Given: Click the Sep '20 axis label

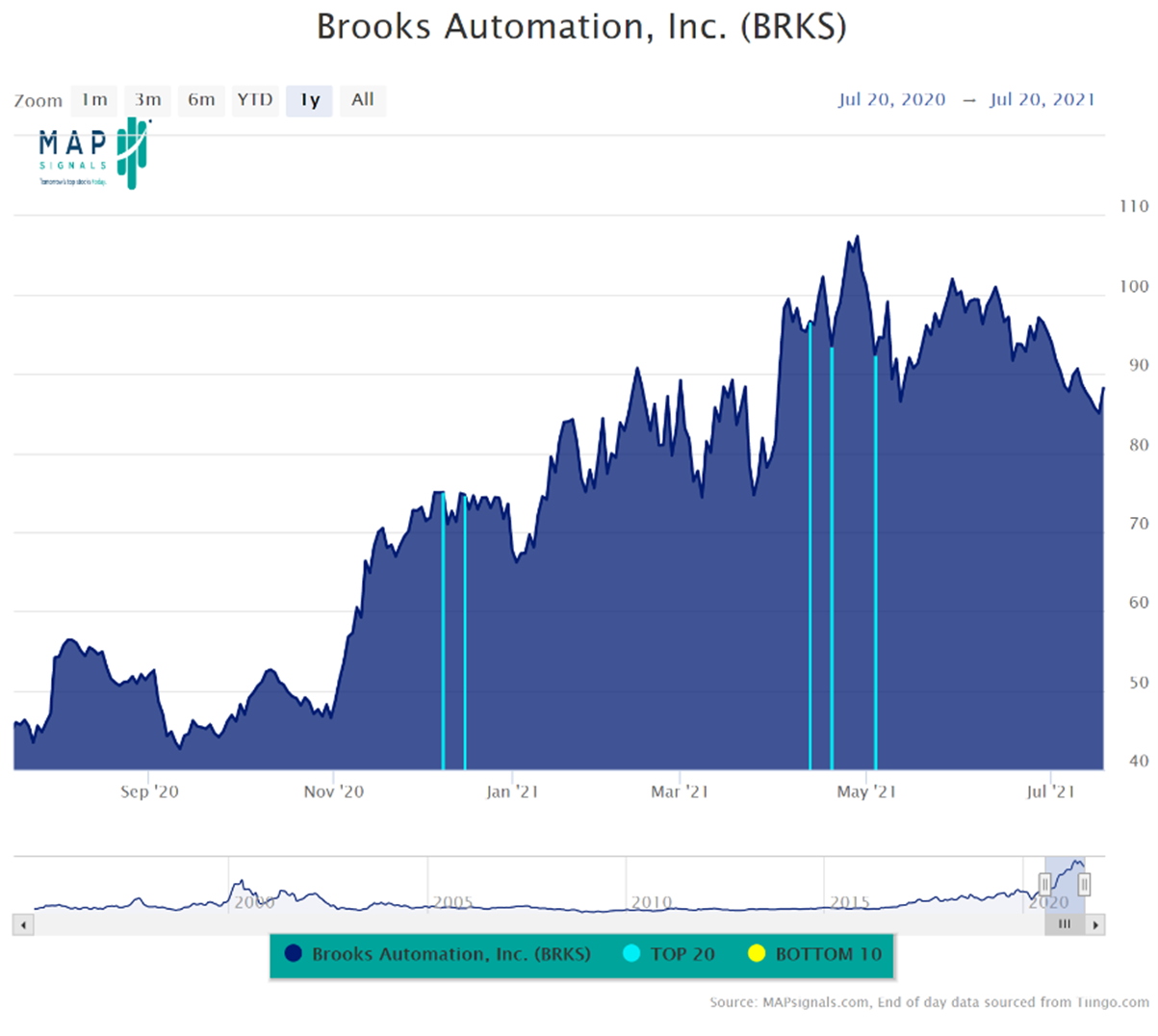Looking at the screenshot, I should (149, 791).
